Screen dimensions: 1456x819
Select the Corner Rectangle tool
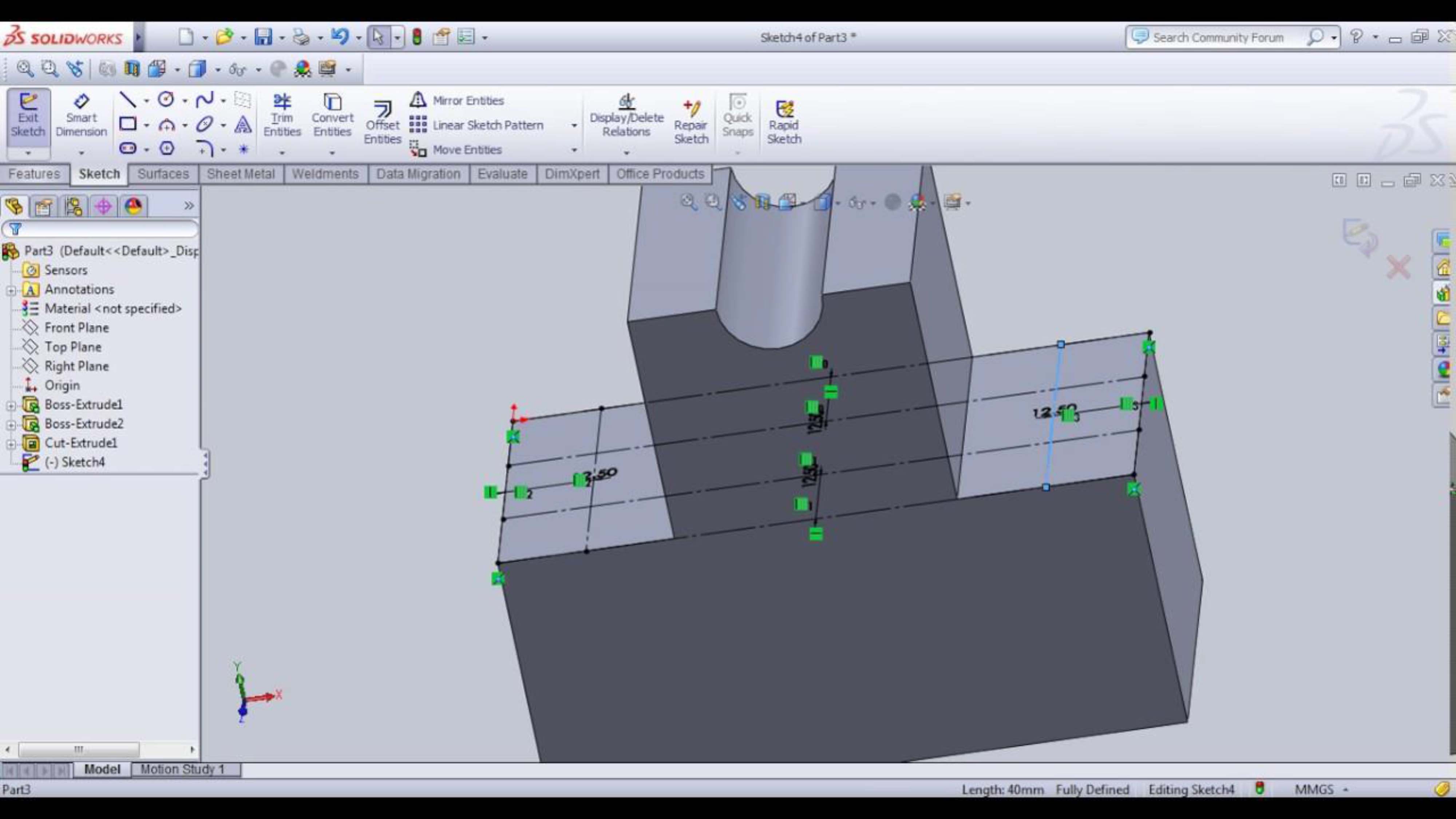coord(128,124)
